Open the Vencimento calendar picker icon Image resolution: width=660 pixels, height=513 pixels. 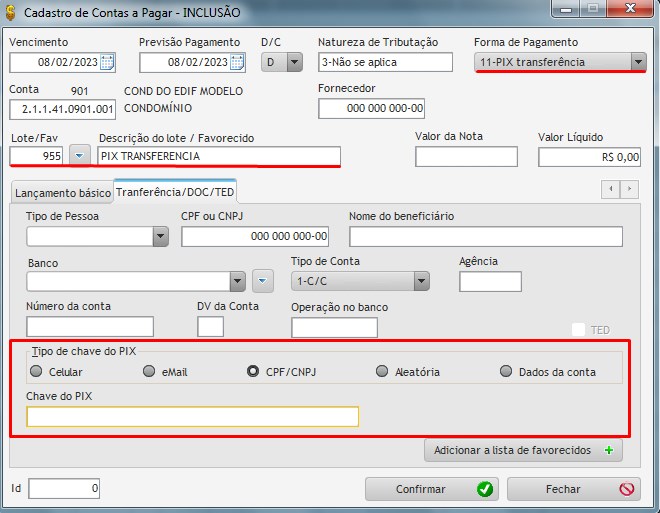[107, 63]
